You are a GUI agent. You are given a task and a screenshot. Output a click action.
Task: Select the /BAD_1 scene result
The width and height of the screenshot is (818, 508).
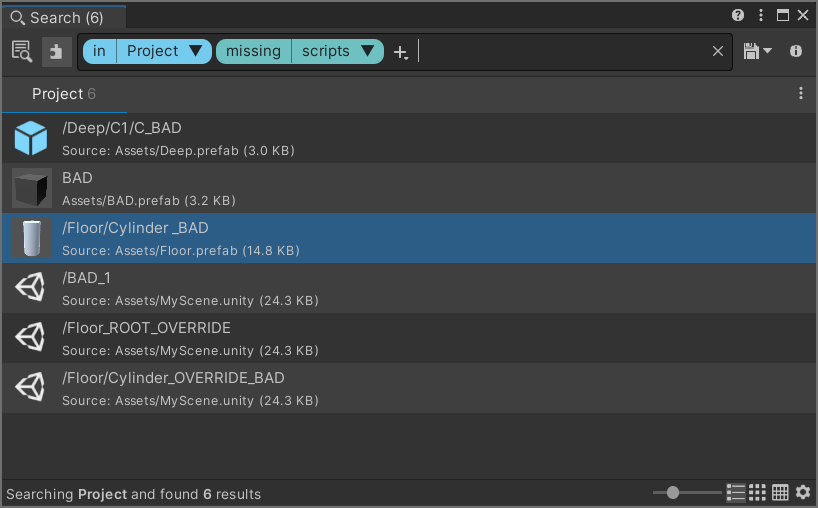point(409,288)
